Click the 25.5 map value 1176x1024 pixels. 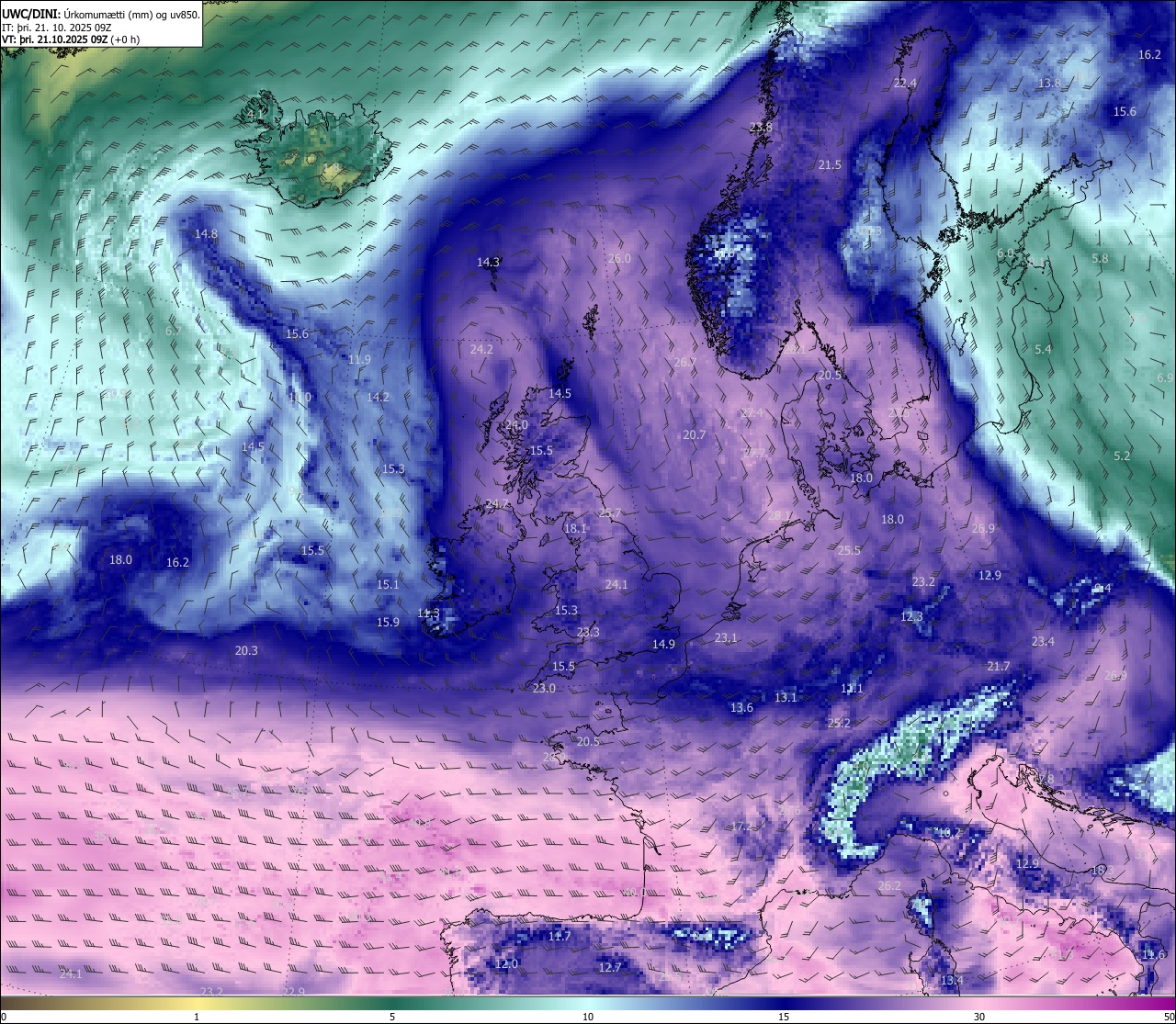[849, 550]
